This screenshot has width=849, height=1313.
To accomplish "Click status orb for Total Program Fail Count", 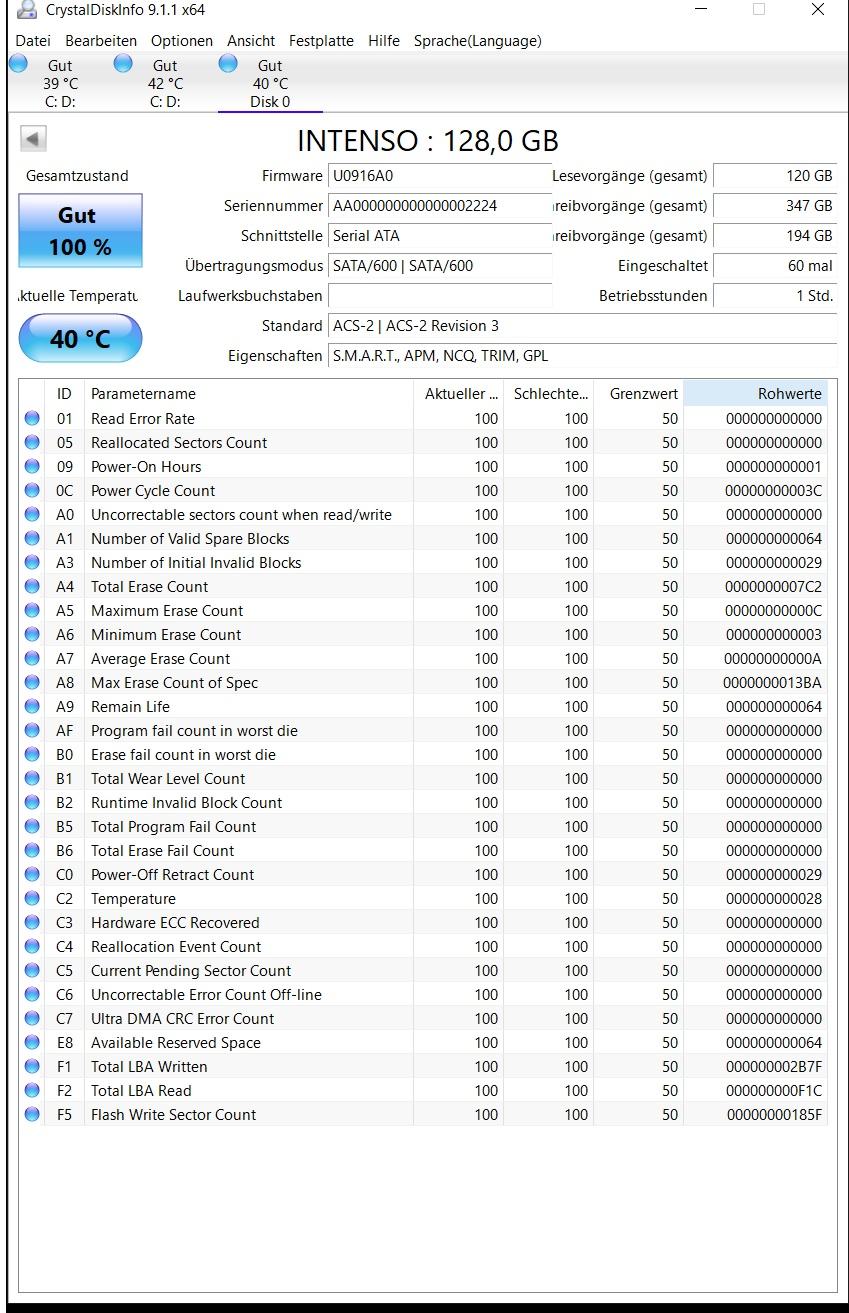I will pyautogui.click(x=32, y=827).
